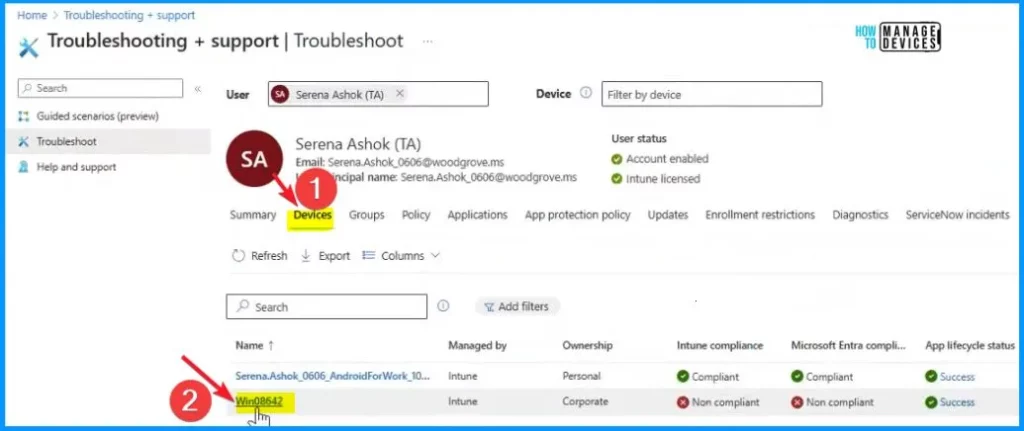Open the ellipsis menu beside the page title
1024x431 pixels.
[x=428, y=42]
